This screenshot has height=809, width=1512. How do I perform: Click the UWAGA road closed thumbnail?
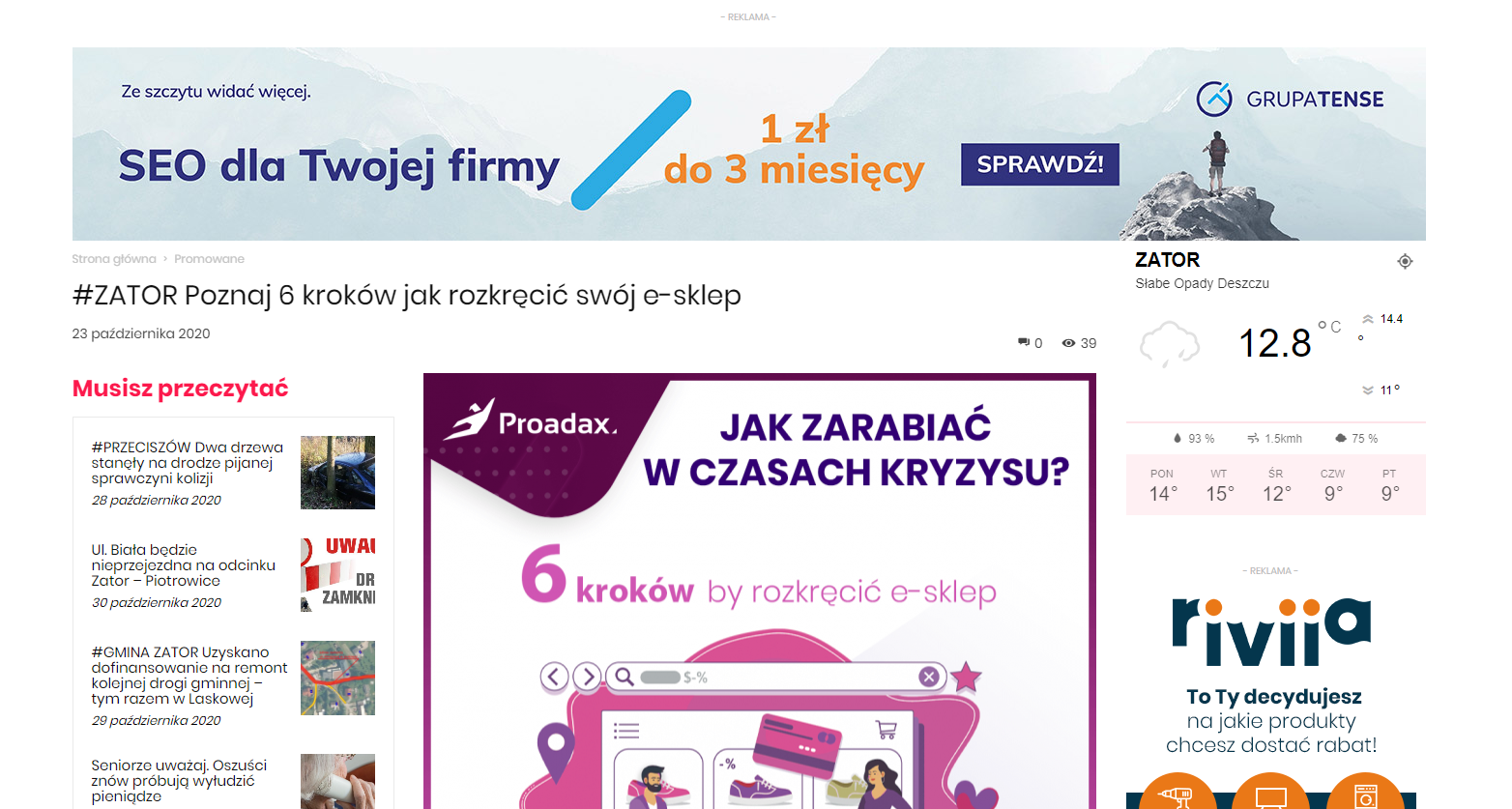(x=337, y=575)
